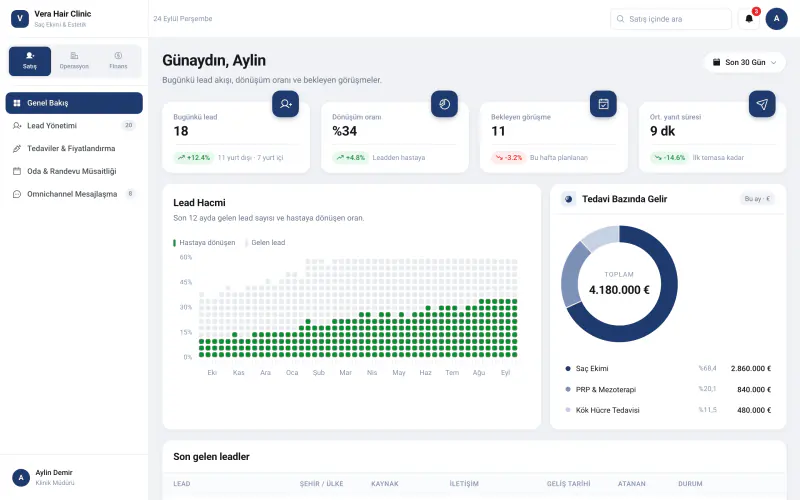
Task: Click the Oda & Randevu calendar icon
Action: tap(17, 171)
